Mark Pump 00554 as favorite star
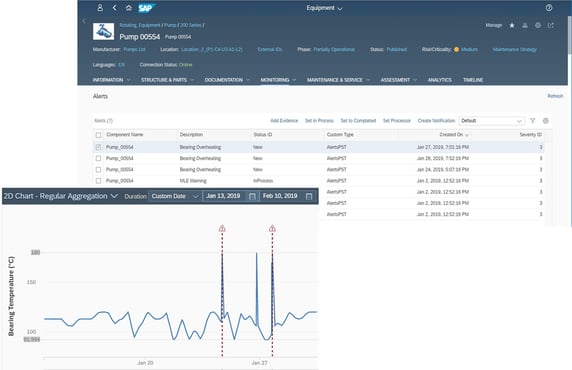This screenshot has height=370, width=572. pos(512,25)
